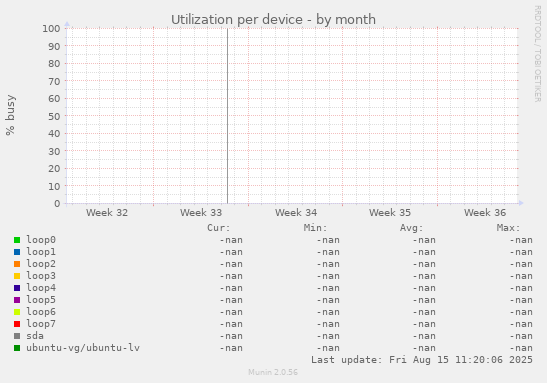Click the orange loop2 legend swatch
Viewport: 547px width, 383px height.
coord(17,264)
